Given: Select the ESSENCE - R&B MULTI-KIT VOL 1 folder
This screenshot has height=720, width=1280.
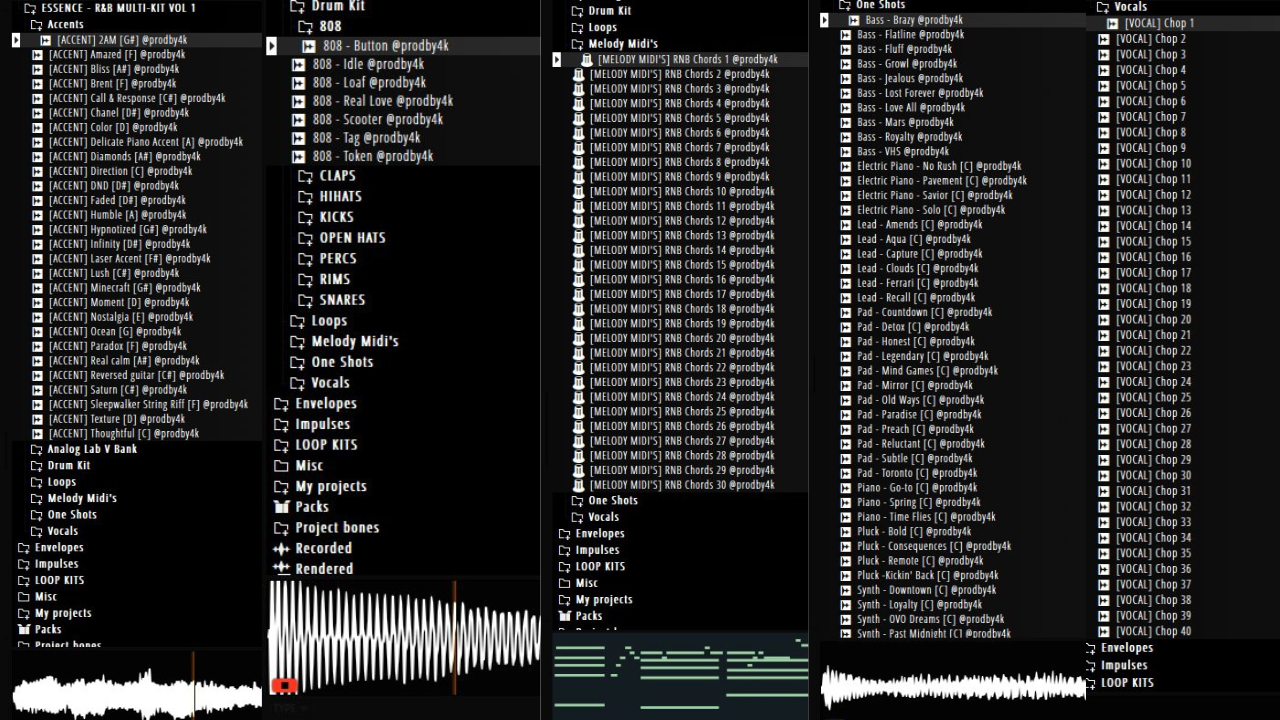Looking at the screenshot, I should click(x=118, y=8).
